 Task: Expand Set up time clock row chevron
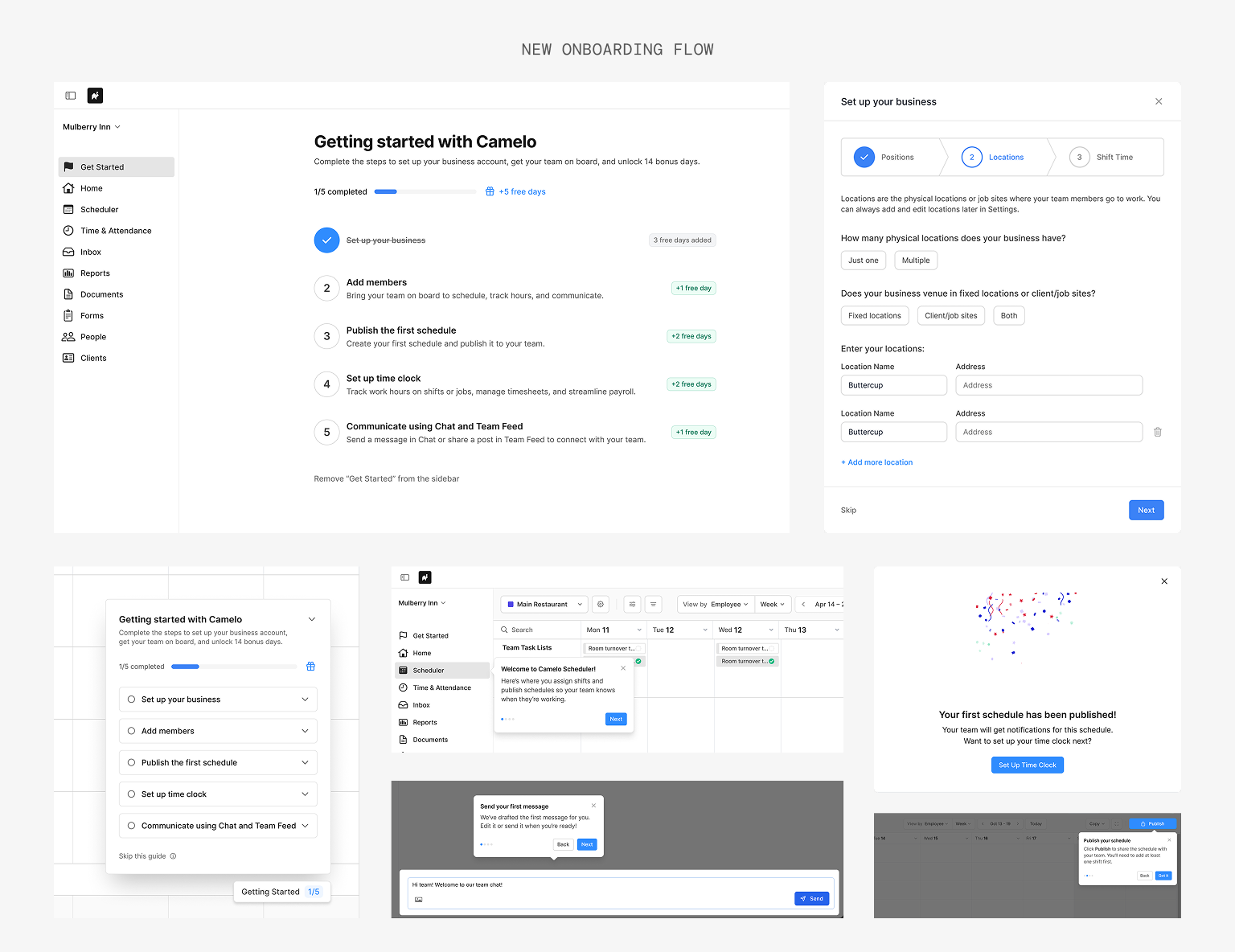(x=305, y=794)
